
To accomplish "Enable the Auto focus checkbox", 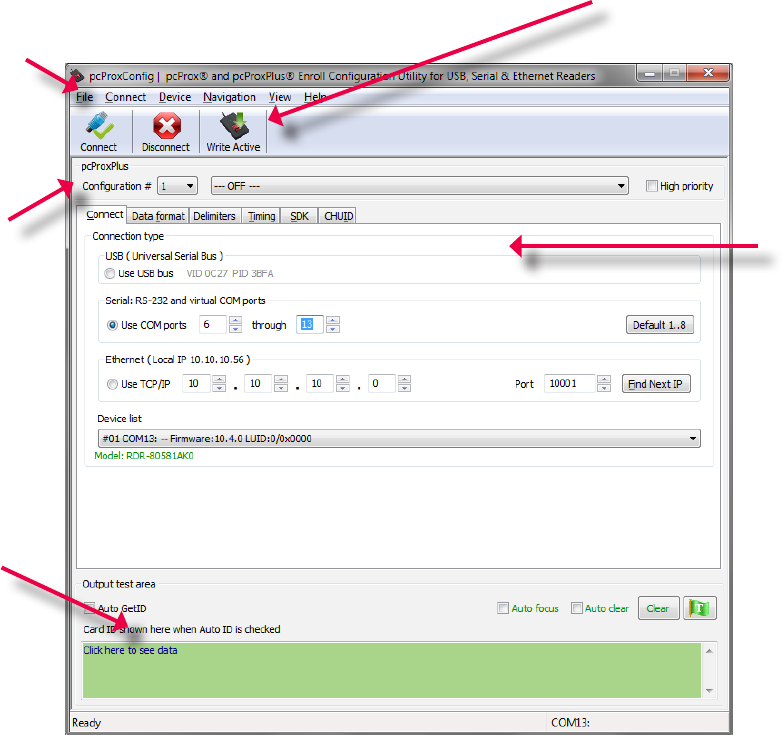I will 502,608.
